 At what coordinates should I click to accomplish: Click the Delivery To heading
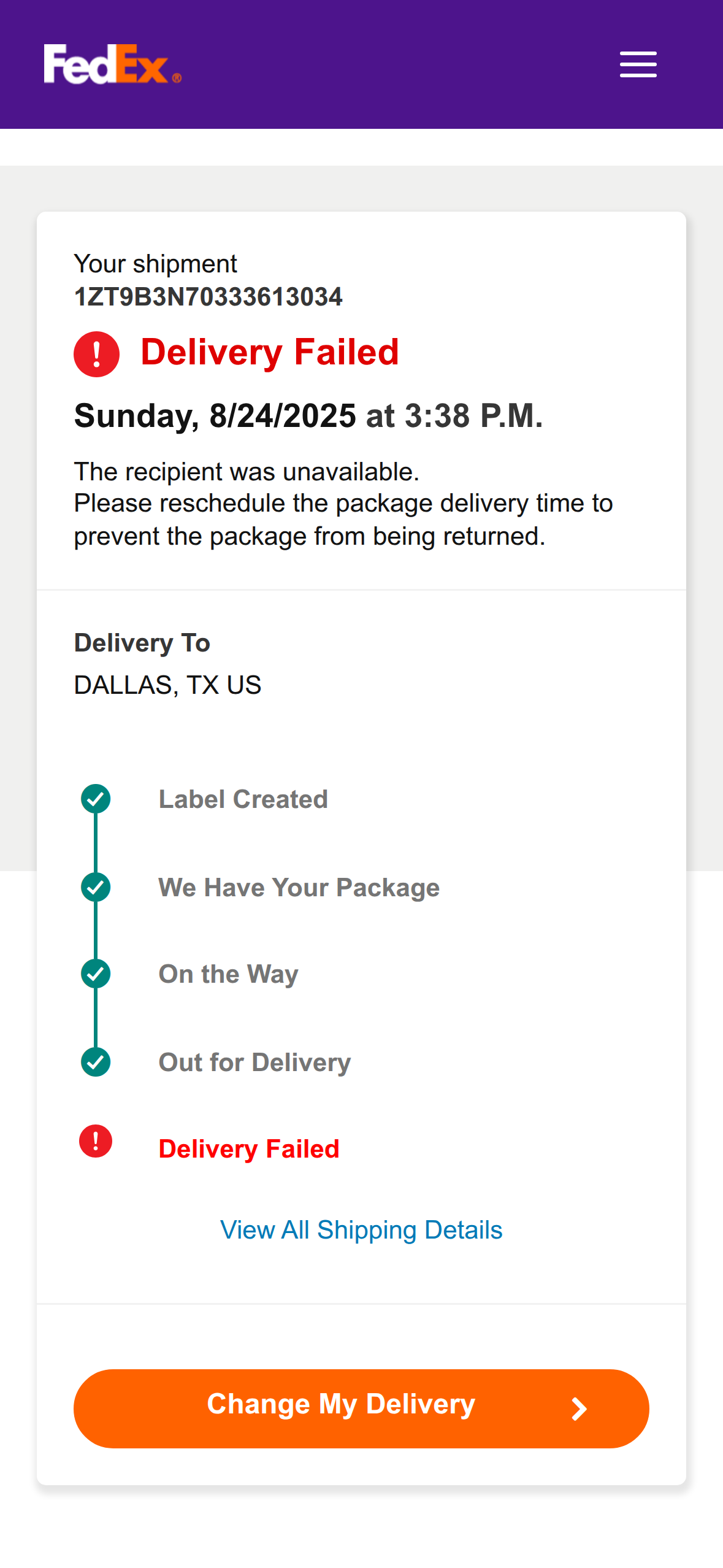tap(142, 643)
